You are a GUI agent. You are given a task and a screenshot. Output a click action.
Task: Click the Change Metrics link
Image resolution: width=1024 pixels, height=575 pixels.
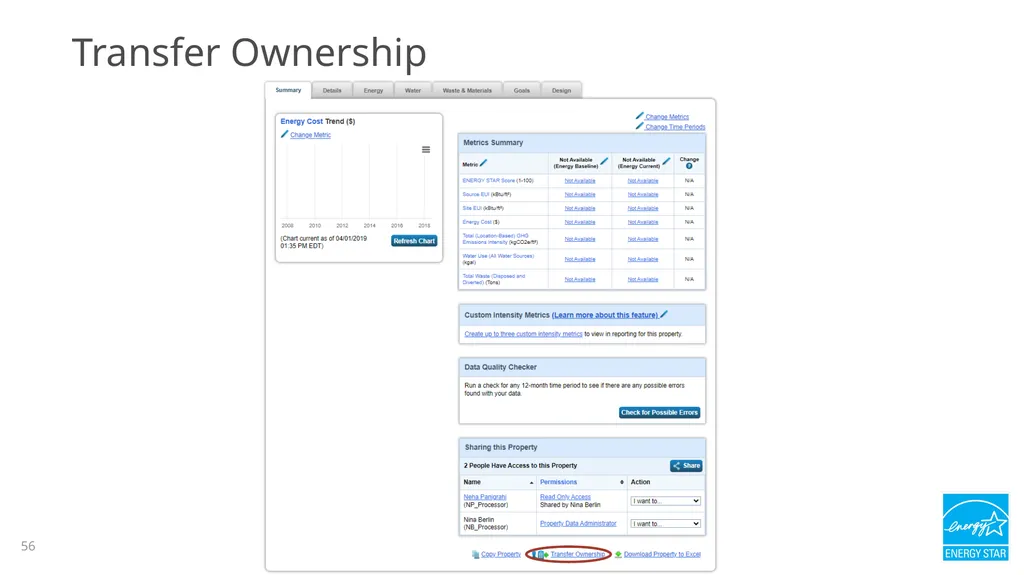pyautogui.click(x=667, y=117)
